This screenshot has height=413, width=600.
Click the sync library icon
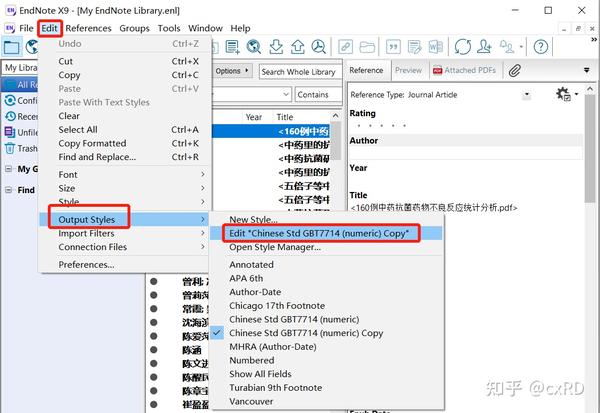point(463,47)
